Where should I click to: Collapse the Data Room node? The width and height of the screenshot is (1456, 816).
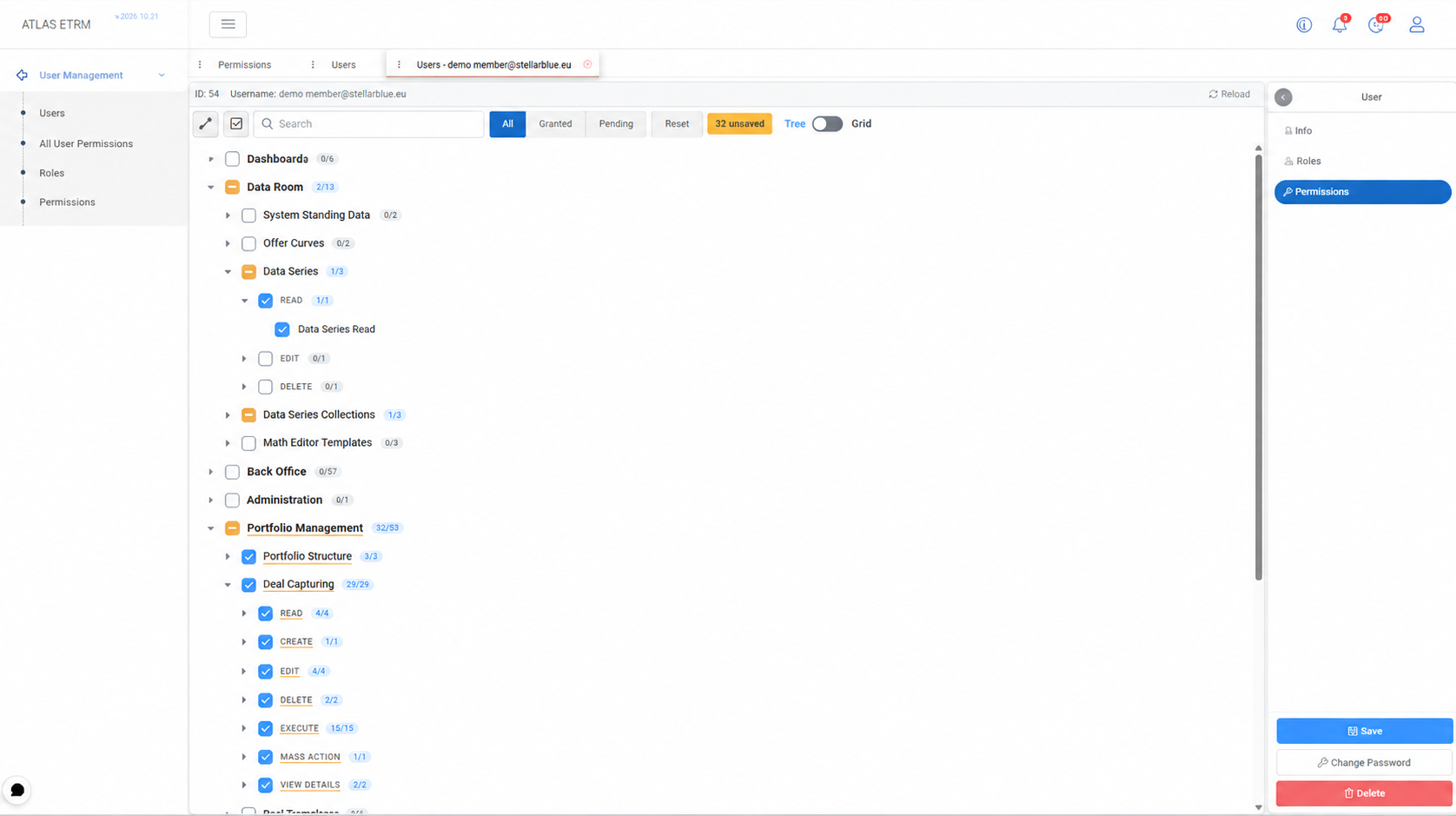(210, 187)
